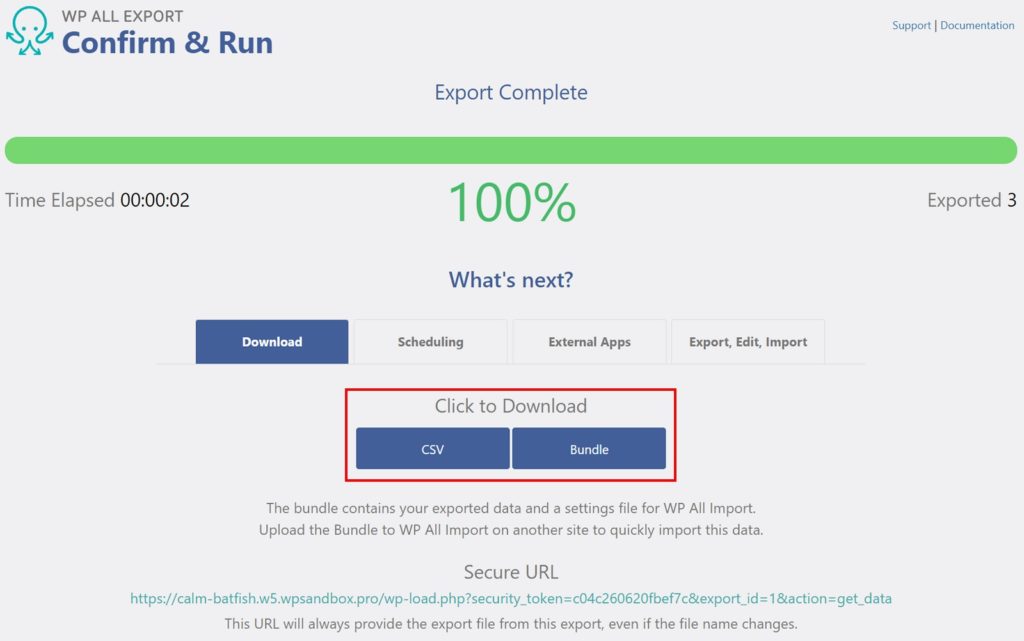The width and height of the screenshot is (1024, 641).
Task: Download the CSV export file
Action: coord(432,448)
